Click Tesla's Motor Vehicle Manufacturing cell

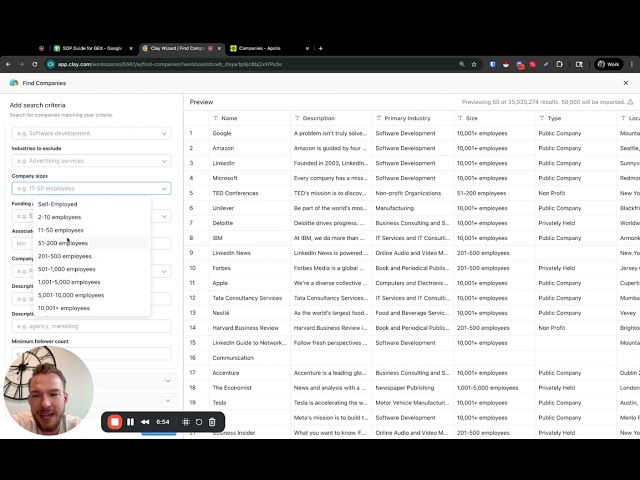(x=412, y=403)
